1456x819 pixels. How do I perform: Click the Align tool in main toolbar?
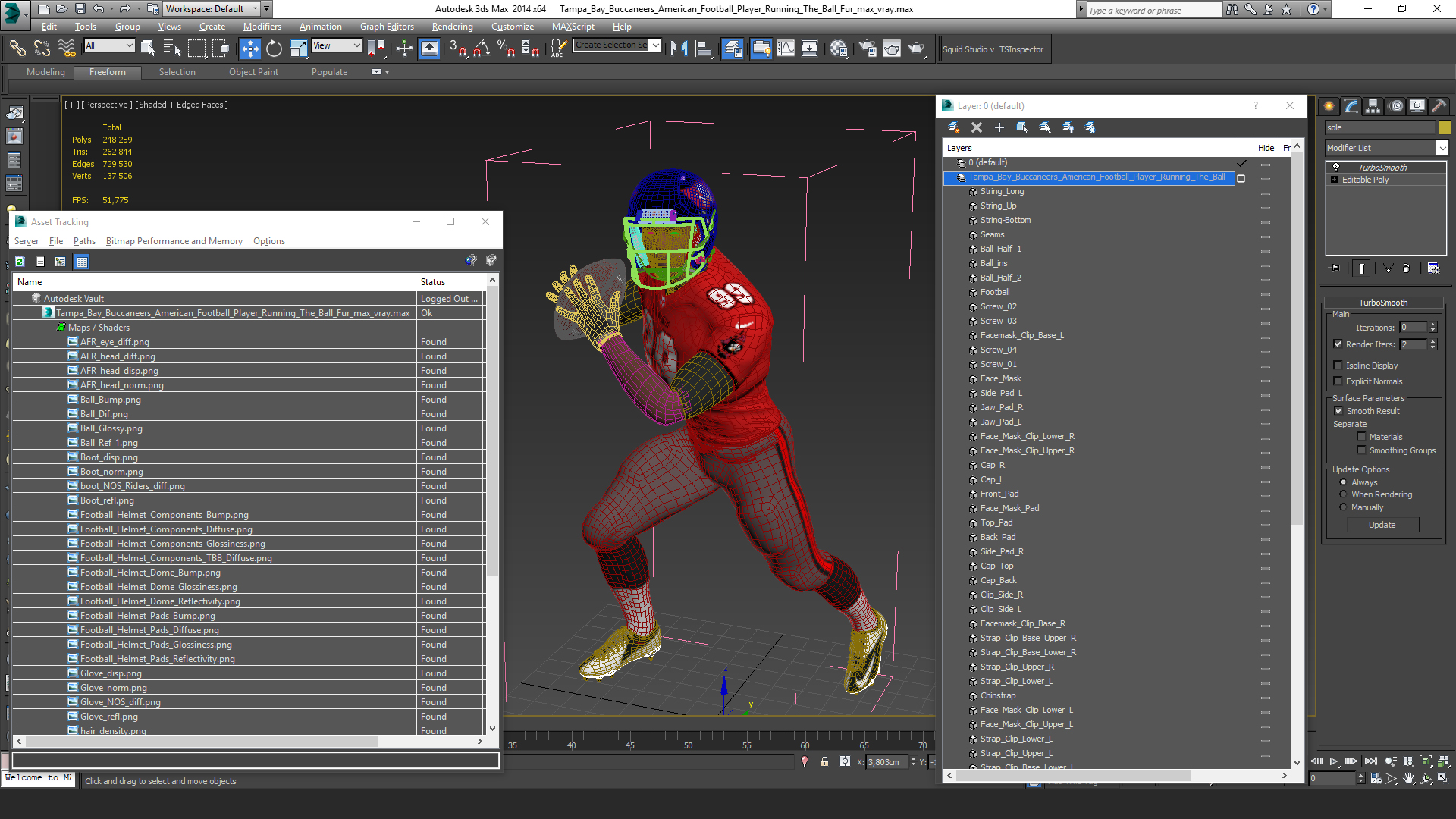point(704,49)
